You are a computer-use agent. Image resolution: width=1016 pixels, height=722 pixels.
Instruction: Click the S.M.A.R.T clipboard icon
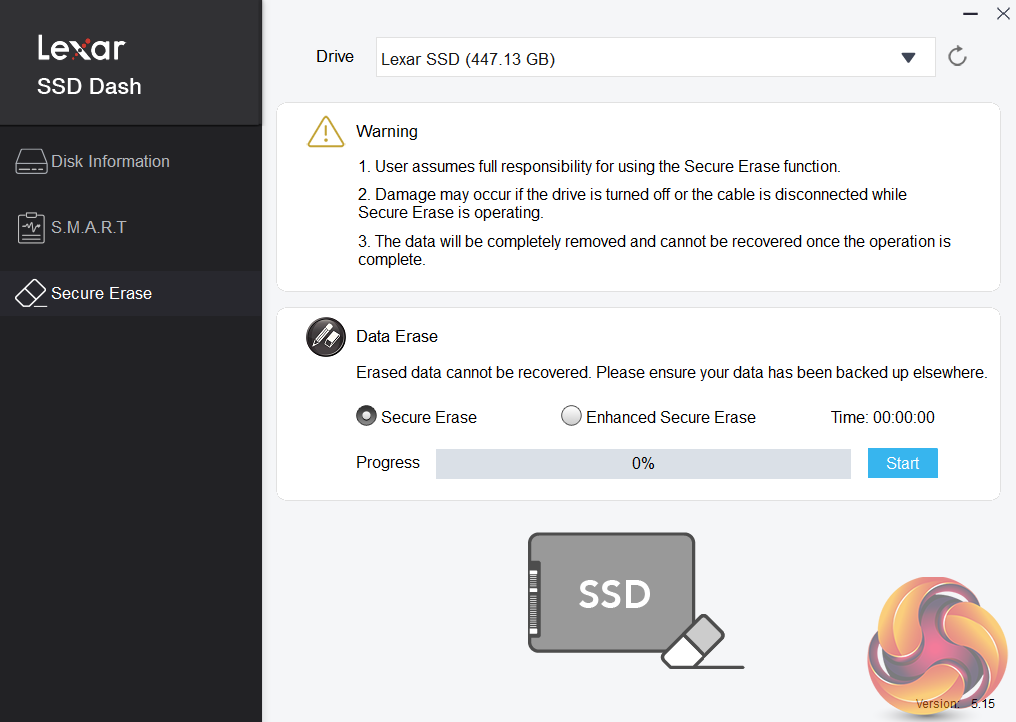pos(31,227)
